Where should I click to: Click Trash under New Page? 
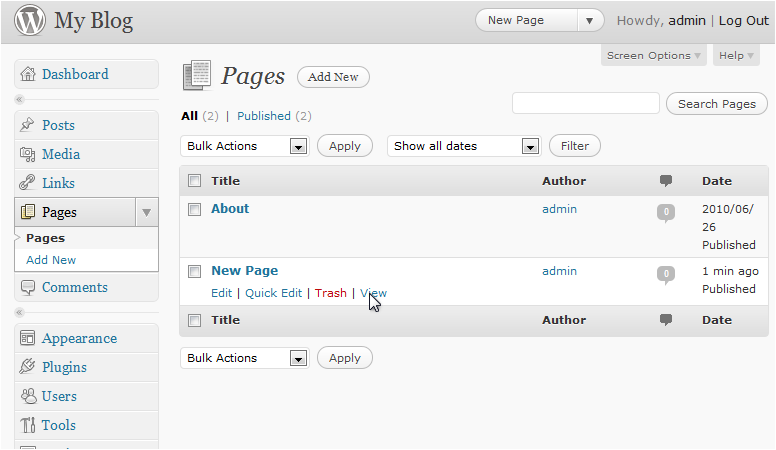(331, 293)
